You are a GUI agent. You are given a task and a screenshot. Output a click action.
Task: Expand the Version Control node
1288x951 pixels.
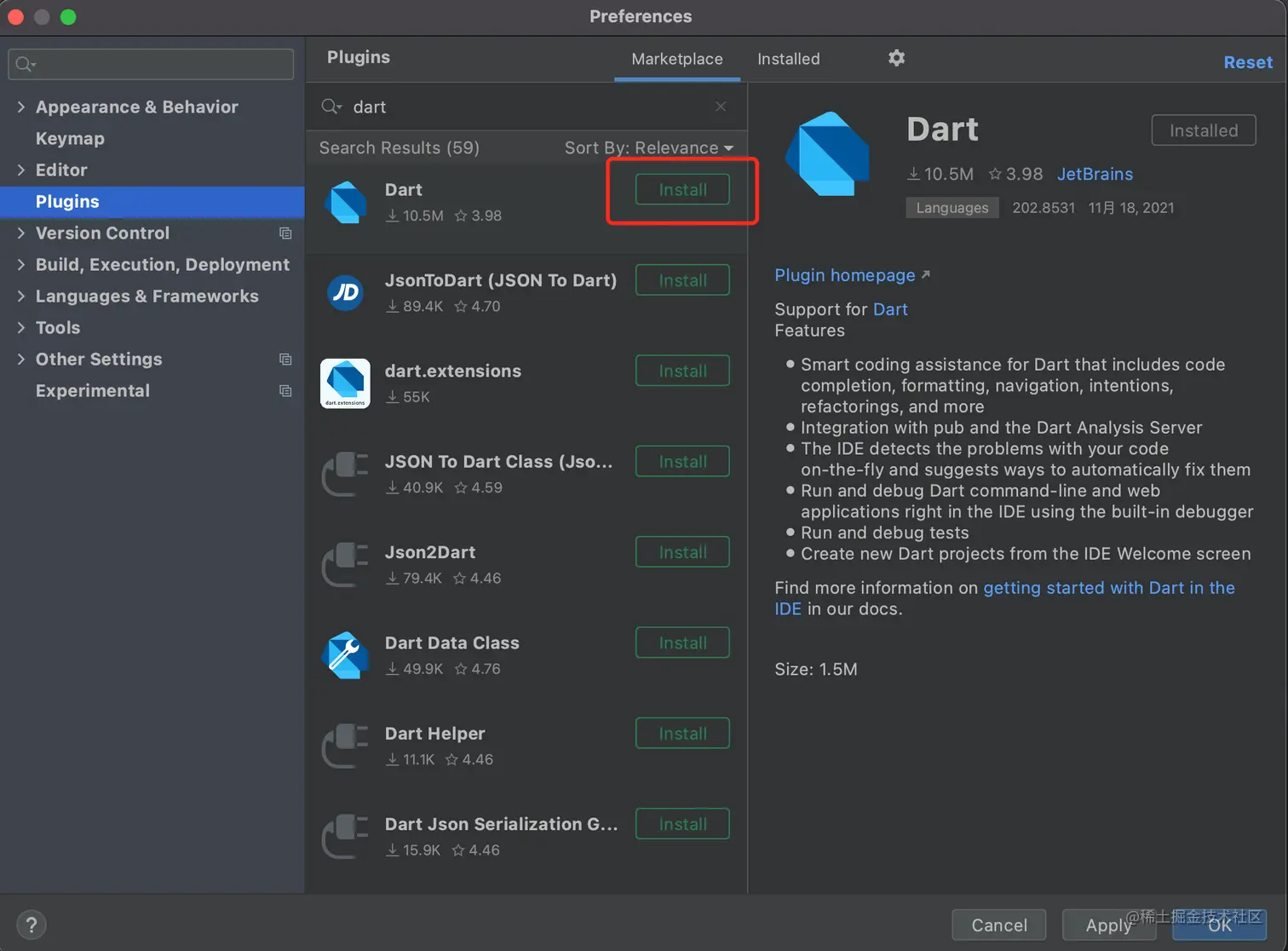click(20, 233)
